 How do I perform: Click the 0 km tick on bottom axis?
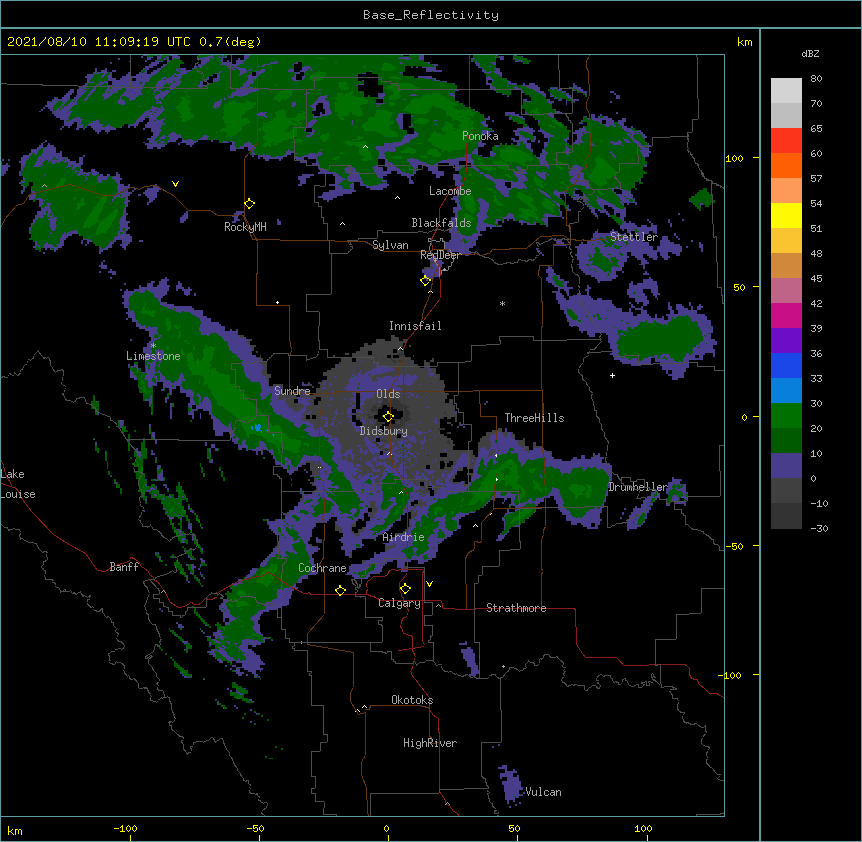coord(386,828)
